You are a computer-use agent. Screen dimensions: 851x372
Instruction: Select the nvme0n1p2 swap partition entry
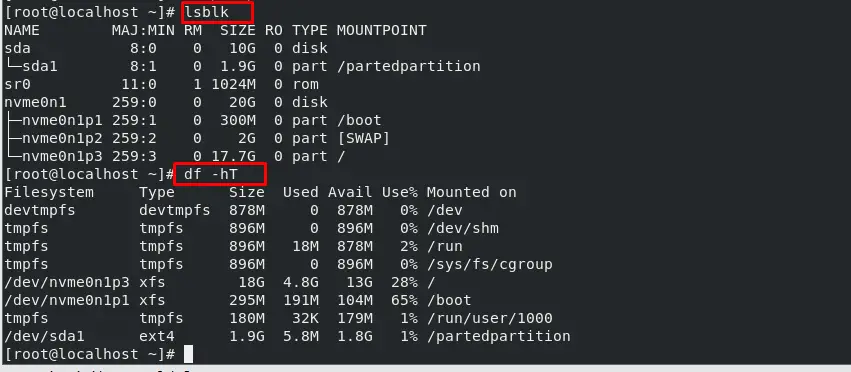click(62, 138)
